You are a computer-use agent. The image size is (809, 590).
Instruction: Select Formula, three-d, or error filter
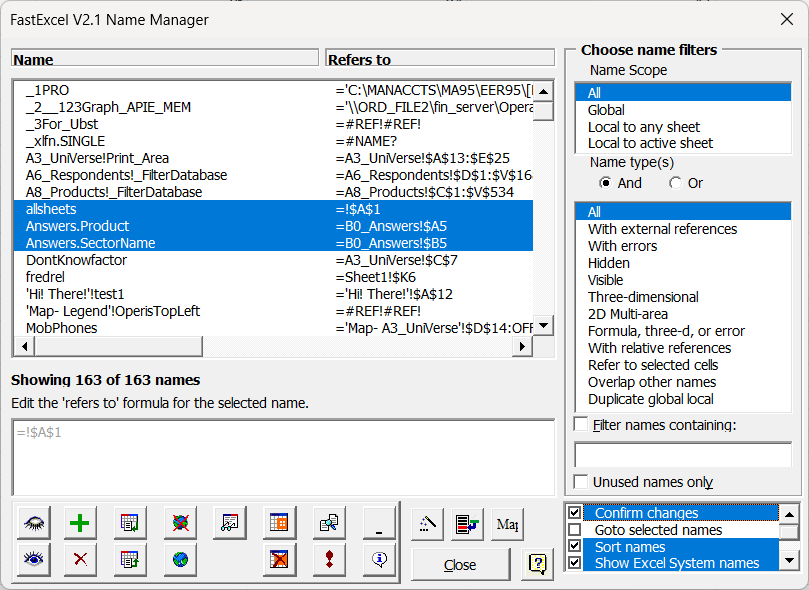pyautogui.click(x=683, y=331)
